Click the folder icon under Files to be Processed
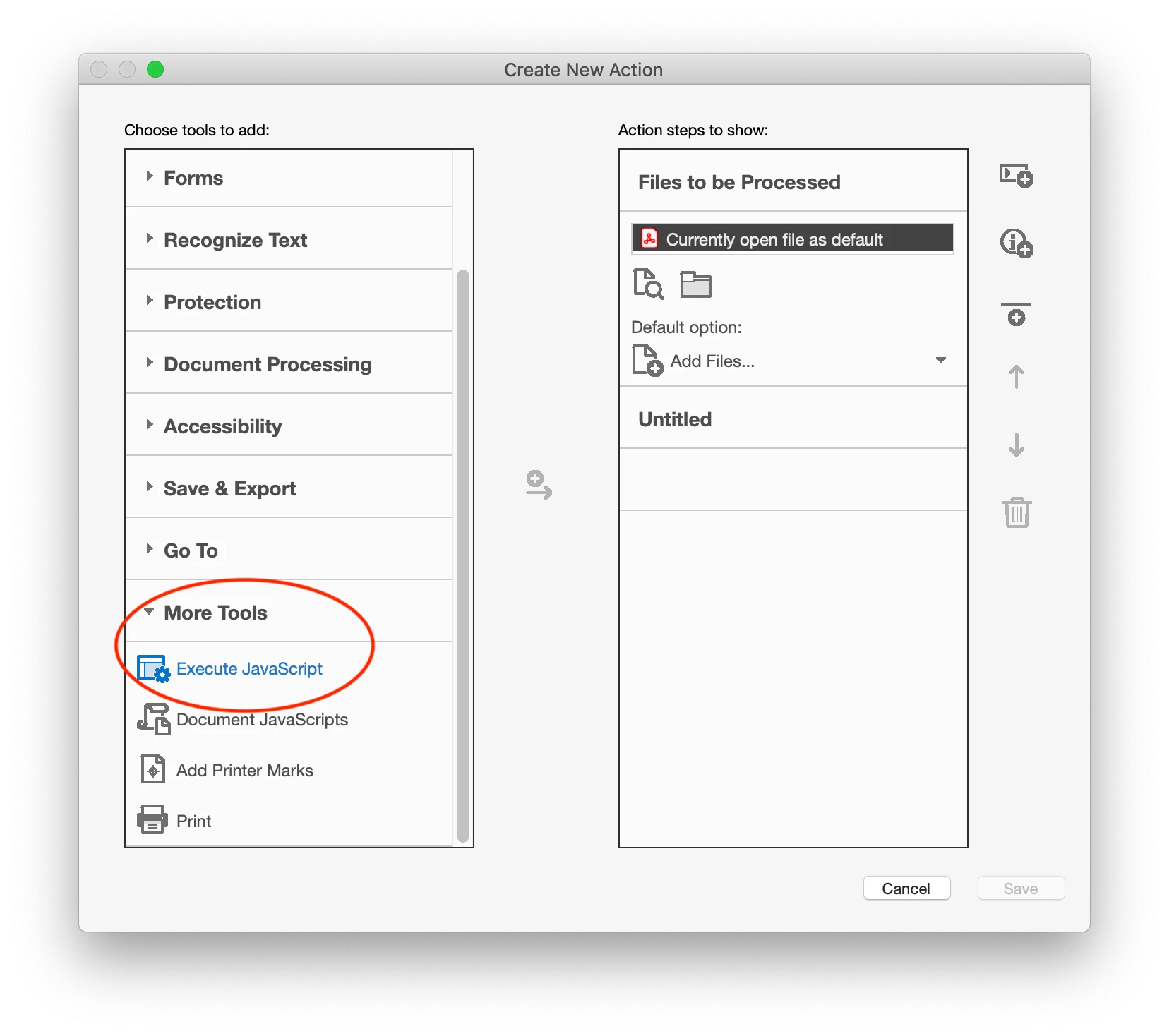 point(695,284)
